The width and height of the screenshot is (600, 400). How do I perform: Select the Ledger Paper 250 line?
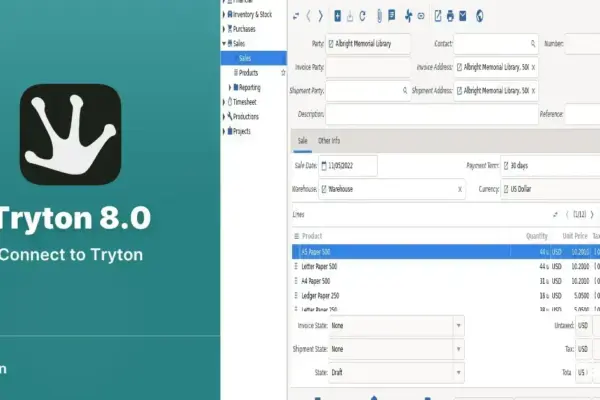pyautogui.click(x=446, y=296)
